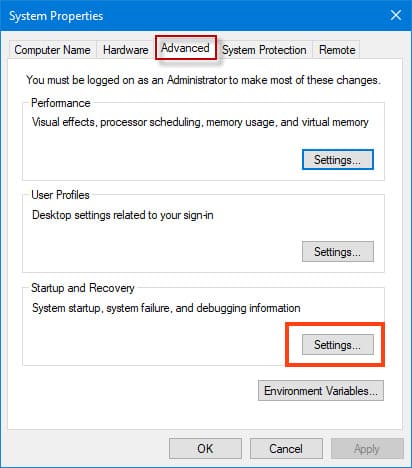
Task: Click the Startup and Recovery group heading
Action: click(x=83, y=288)
